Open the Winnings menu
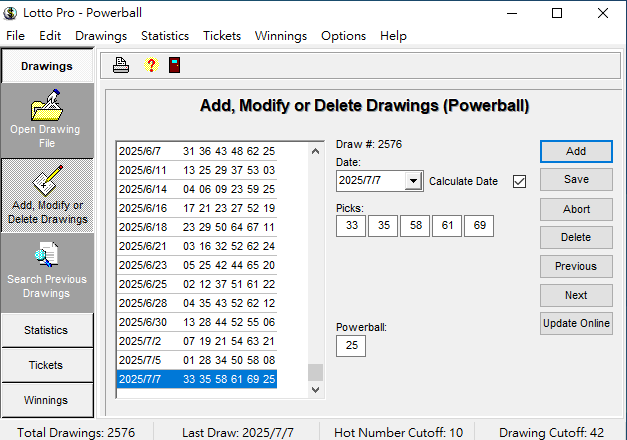Screen dimensions: 627x440 281,36
